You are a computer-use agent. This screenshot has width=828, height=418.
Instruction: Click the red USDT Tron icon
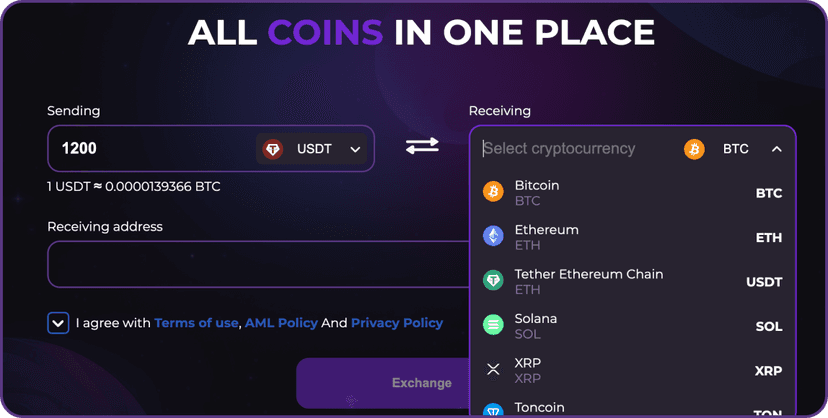273,149
